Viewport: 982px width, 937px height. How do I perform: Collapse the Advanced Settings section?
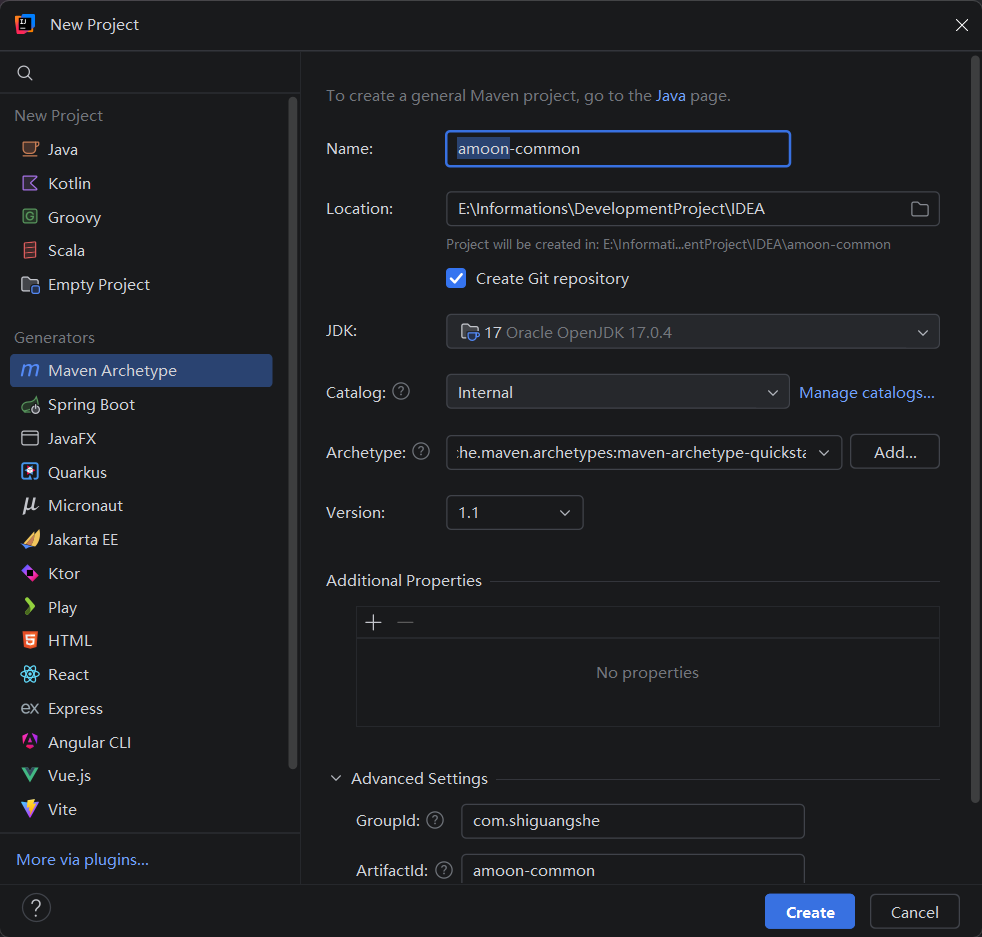coord(336,778)
